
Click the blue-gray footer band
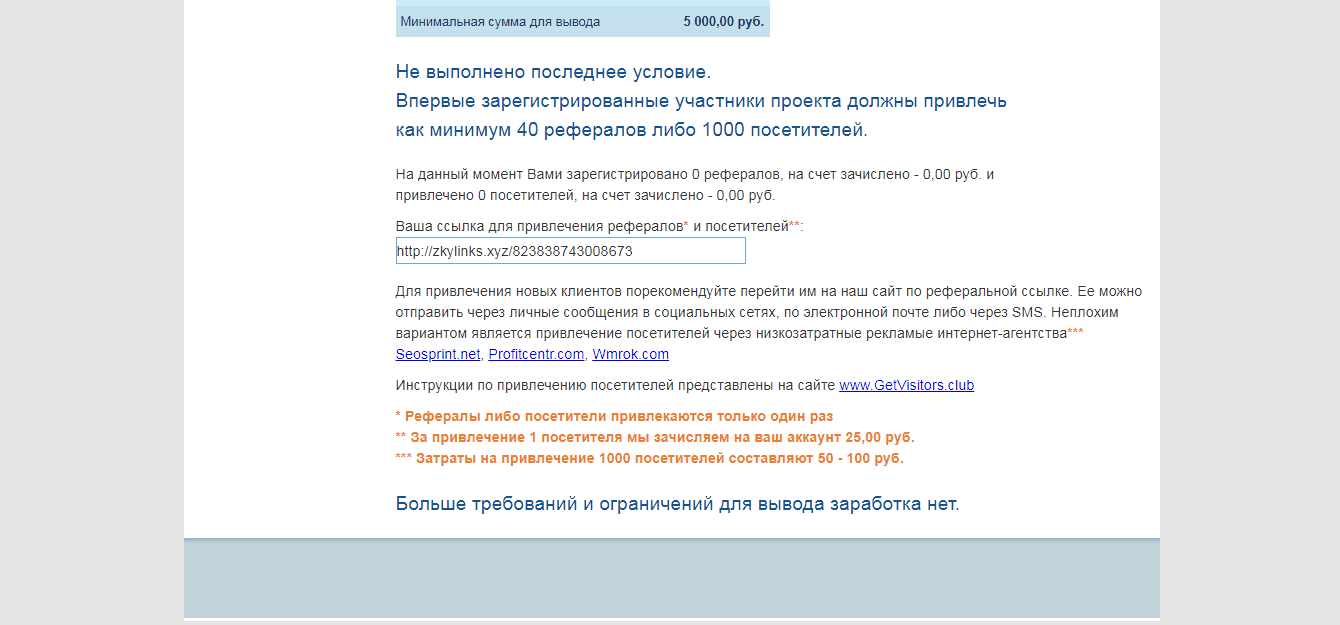coord(671,578)
